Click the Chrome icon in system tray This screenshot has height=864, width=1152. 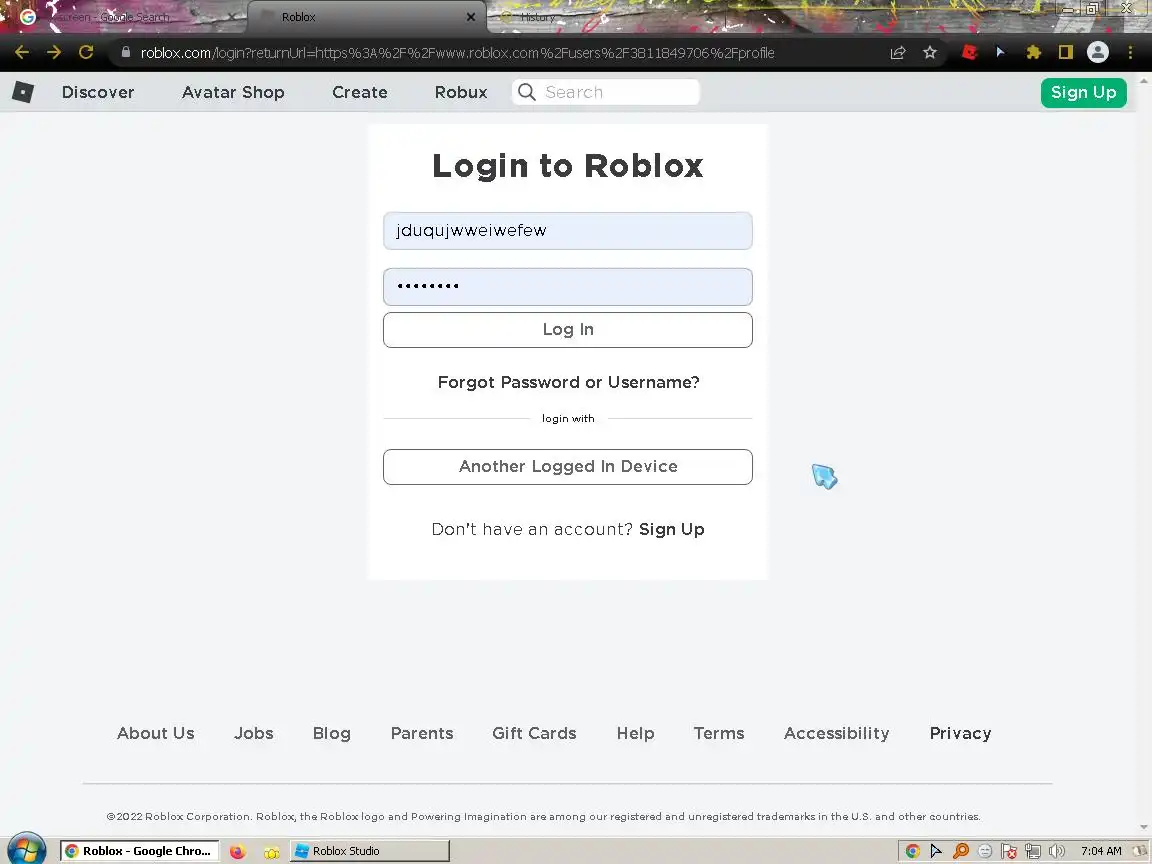tap(912, 851)
